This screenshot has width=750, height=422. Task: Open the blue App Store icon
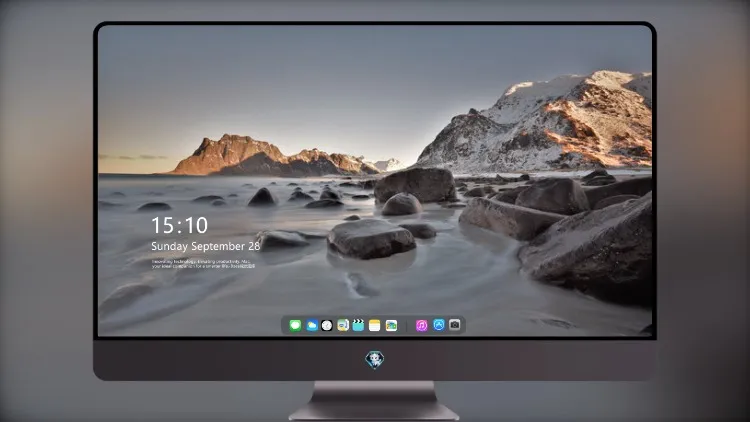pos(439,325)
